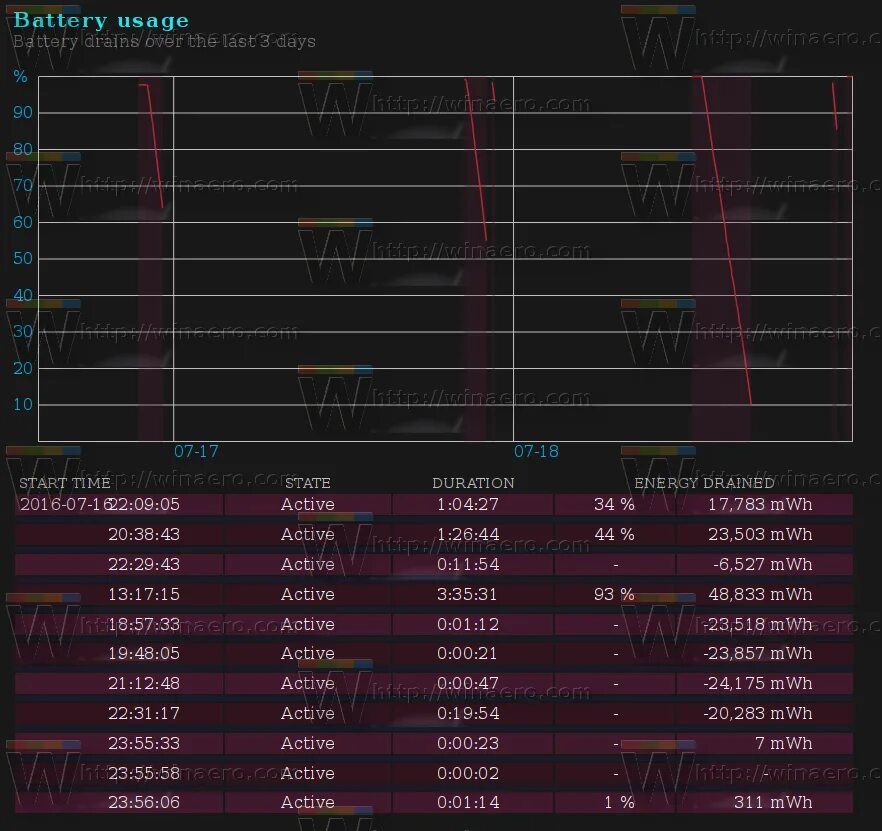Select duration 0:00:23
The height and width of the screenshot is (831, 882).
click(x=468, y=743)
